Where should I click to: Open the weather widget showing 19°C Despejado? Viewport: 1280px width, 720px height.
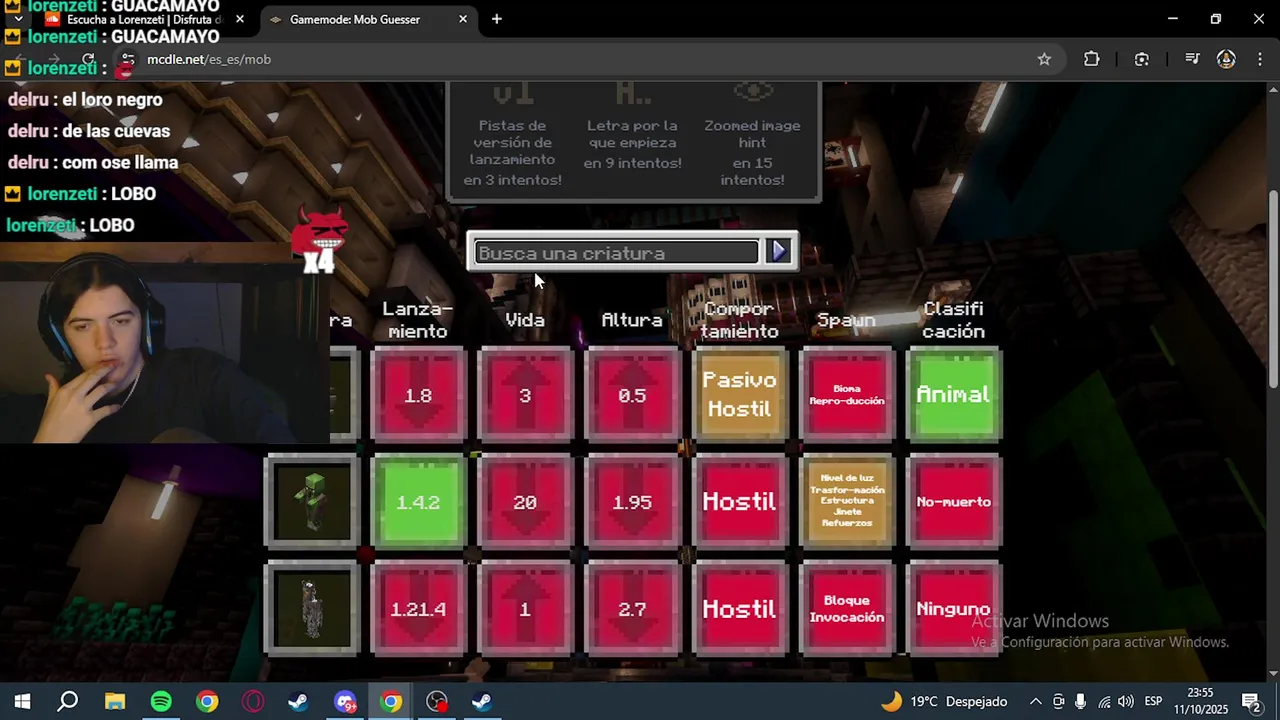(944, 702)
